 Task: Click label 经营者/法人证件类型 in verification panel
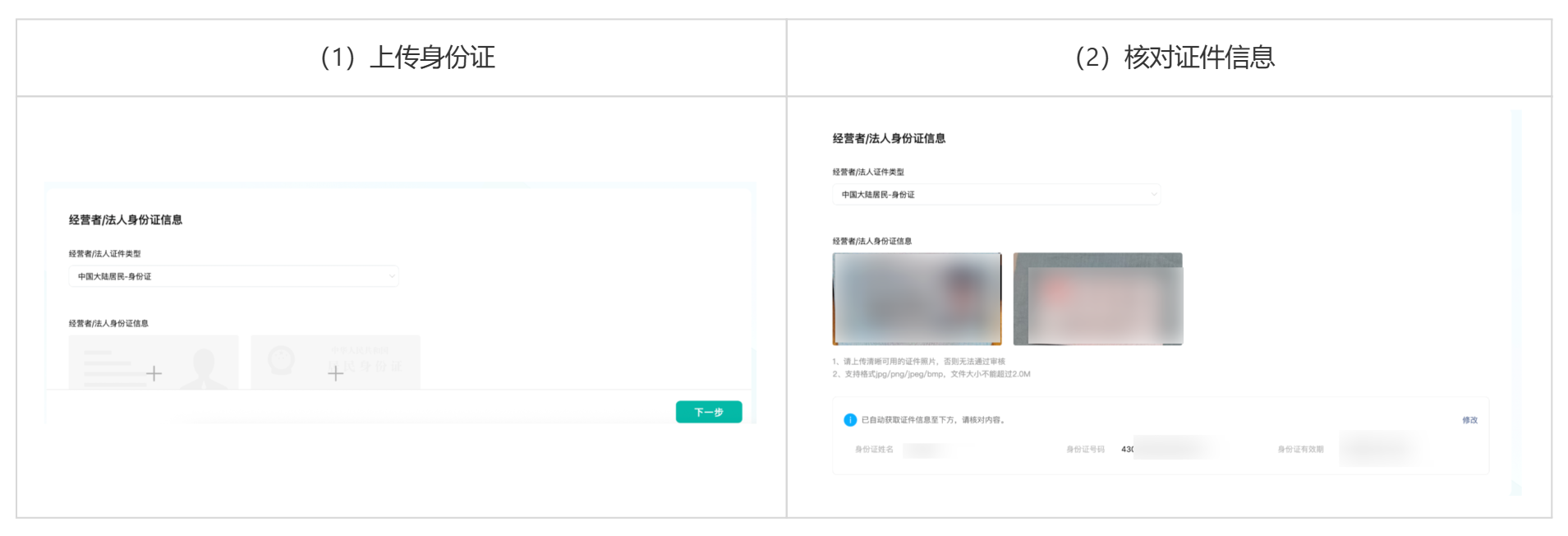pyautogui.click(x=868, y=173)
